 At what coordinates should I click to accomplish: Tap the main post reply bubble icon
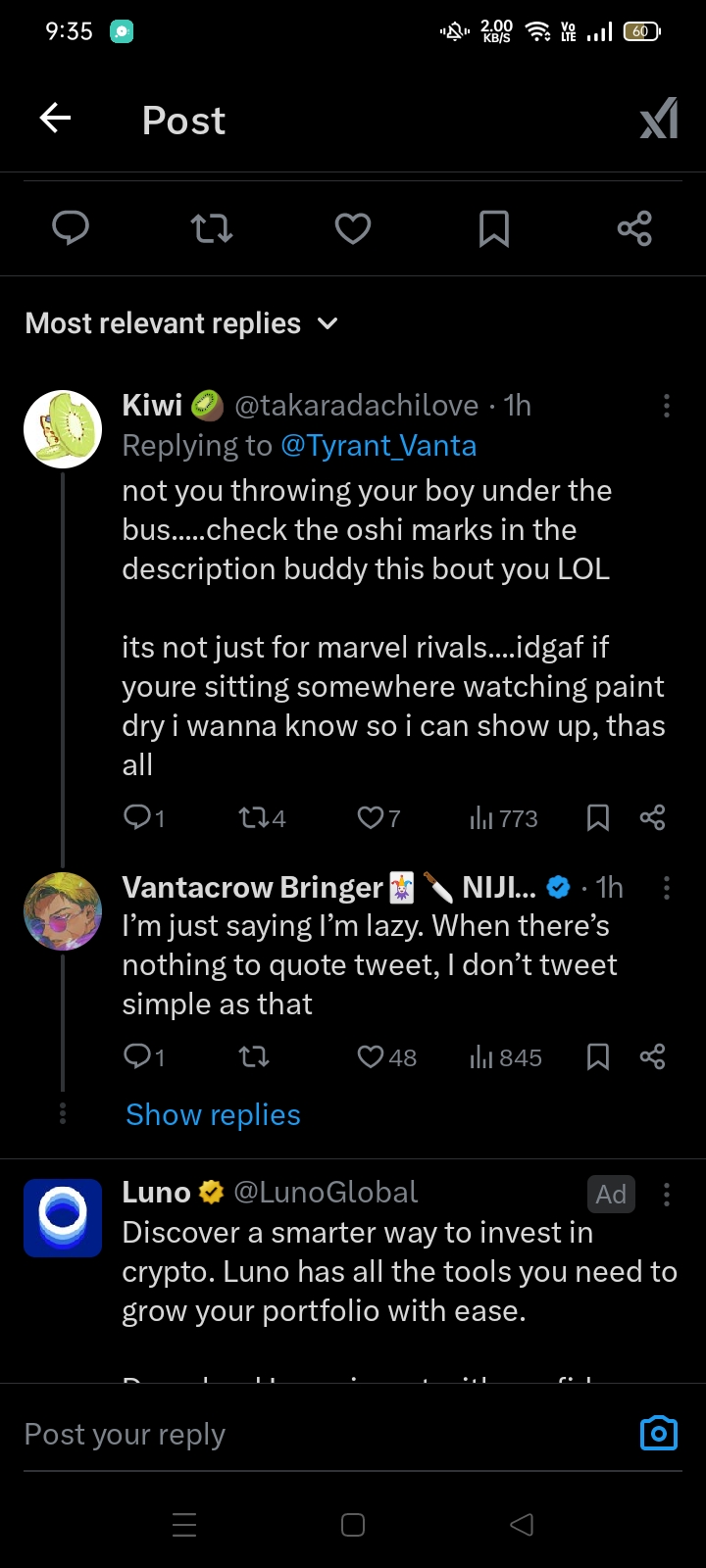tap(71, 228)
